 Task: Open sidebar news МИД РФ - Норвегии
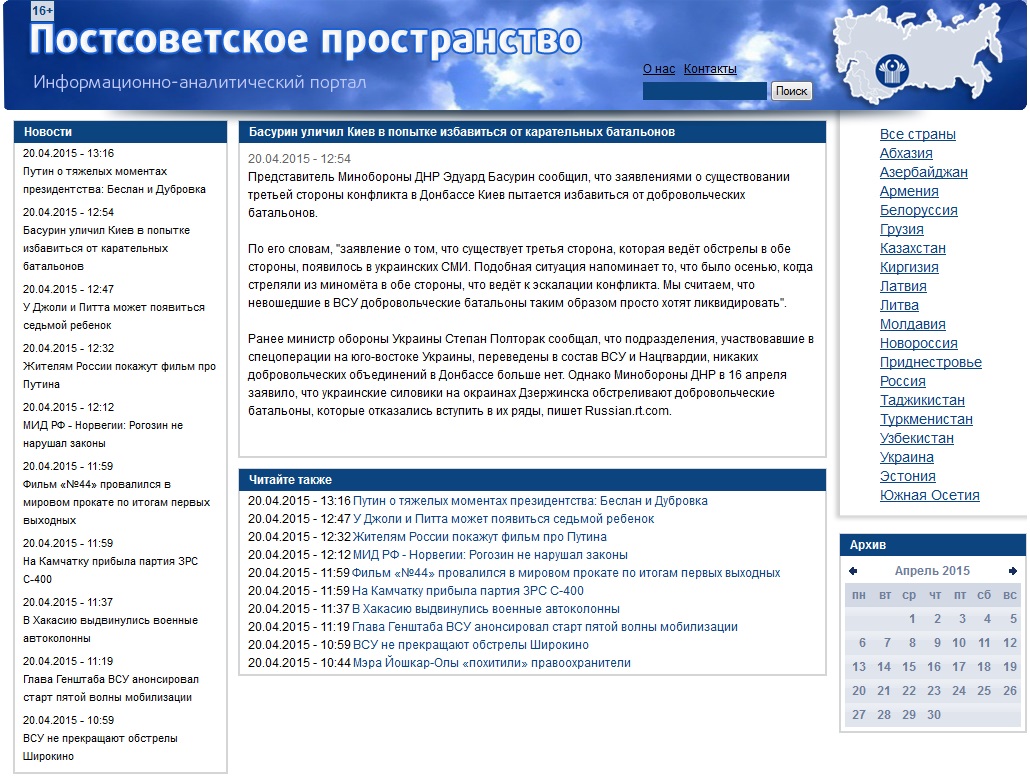(103, 434)
